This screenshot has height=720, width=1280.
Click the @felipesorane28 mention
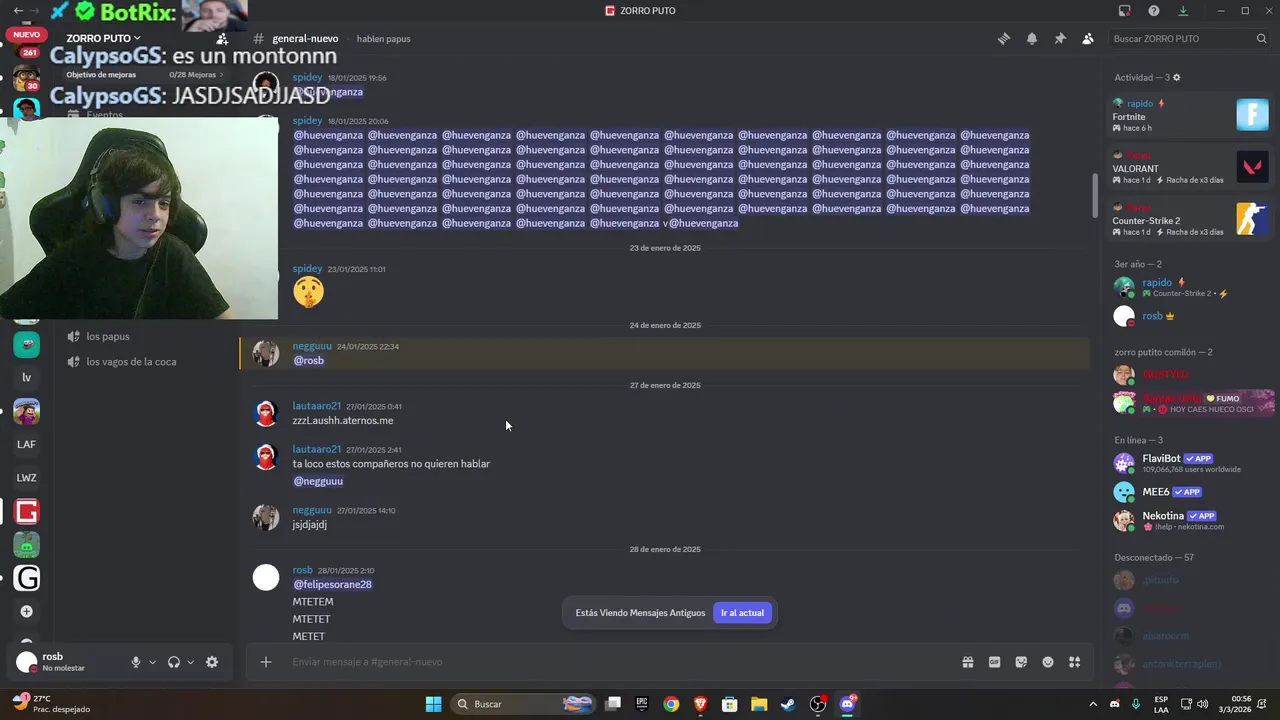click(x=332, y=585)
